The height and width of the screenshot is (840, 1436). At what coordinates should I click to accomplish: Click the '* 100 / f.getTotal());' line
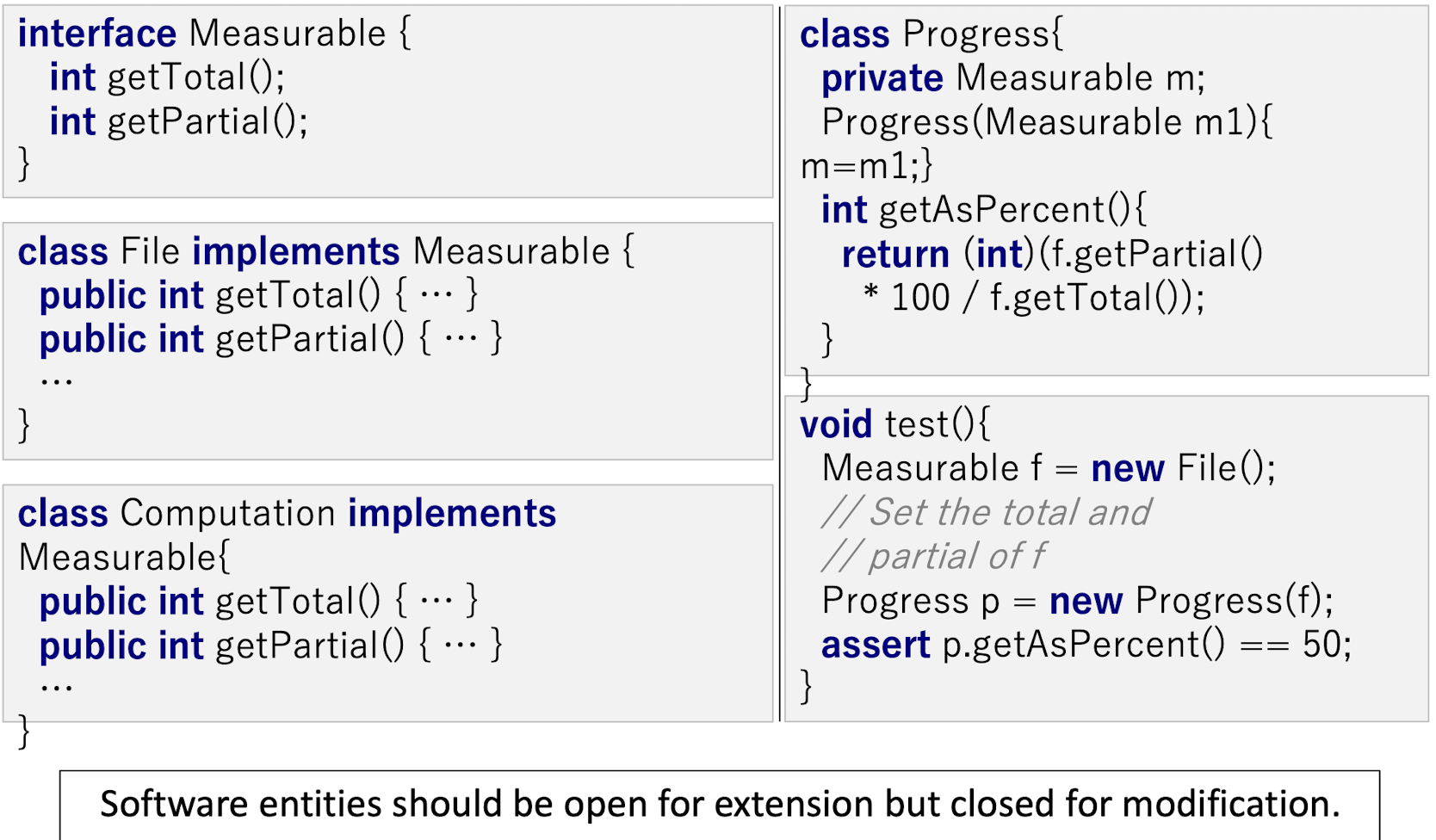coord(1033,299)
